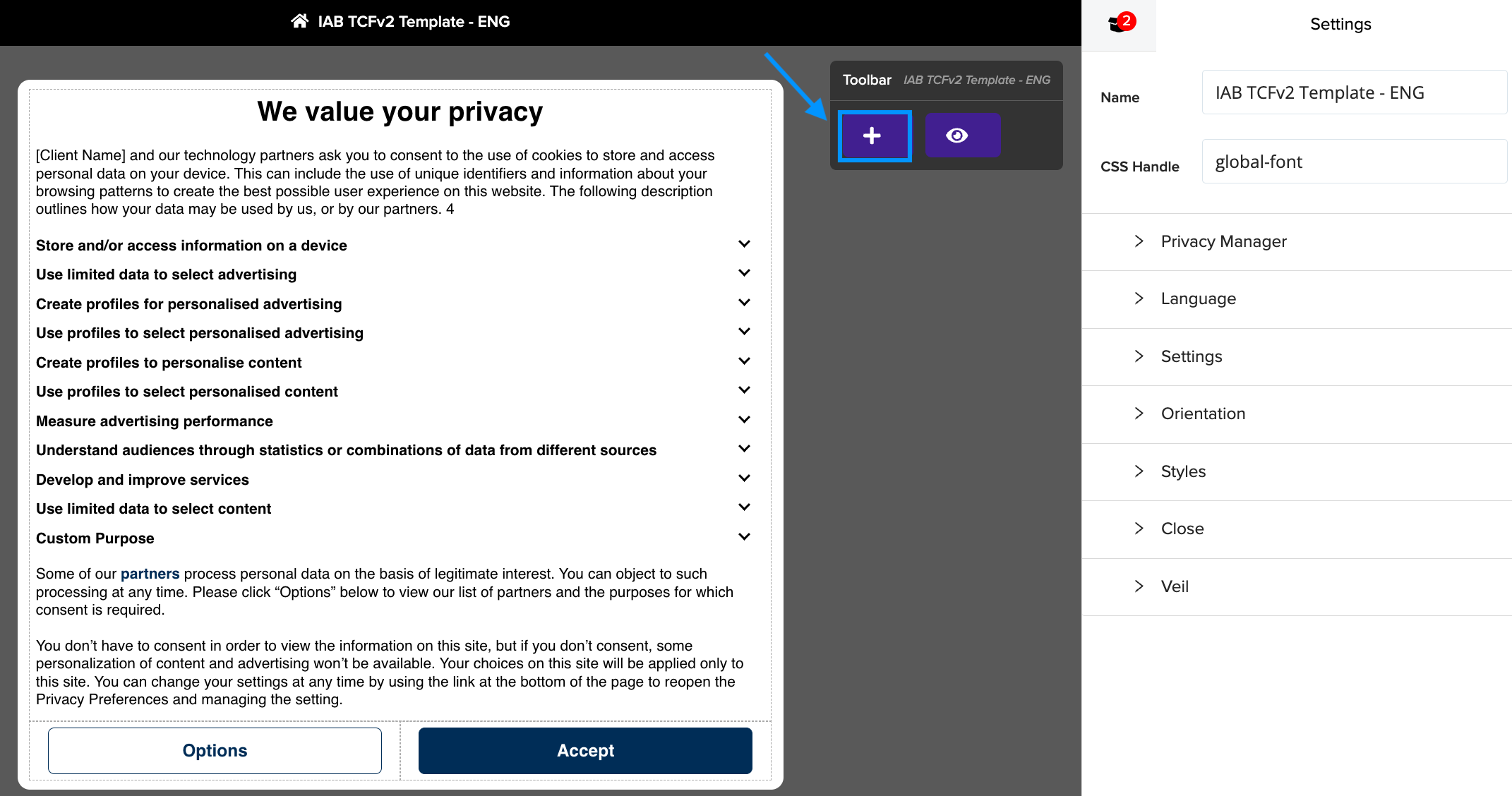Click the home icon in header
This screenshot has height=796, width=1512.
pyautogui.click(x=299, y=21)
